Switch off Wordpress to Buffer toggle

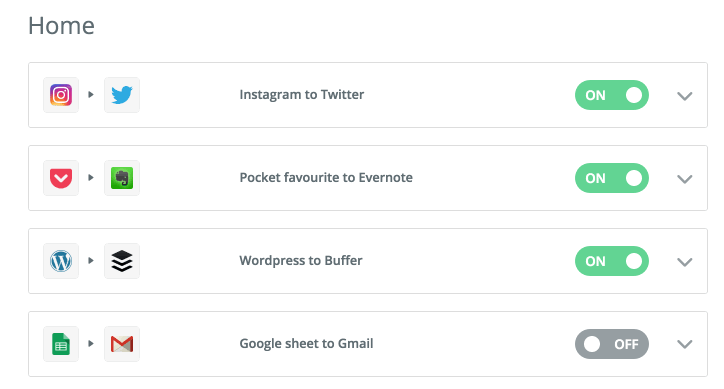(x=612, y=261)
